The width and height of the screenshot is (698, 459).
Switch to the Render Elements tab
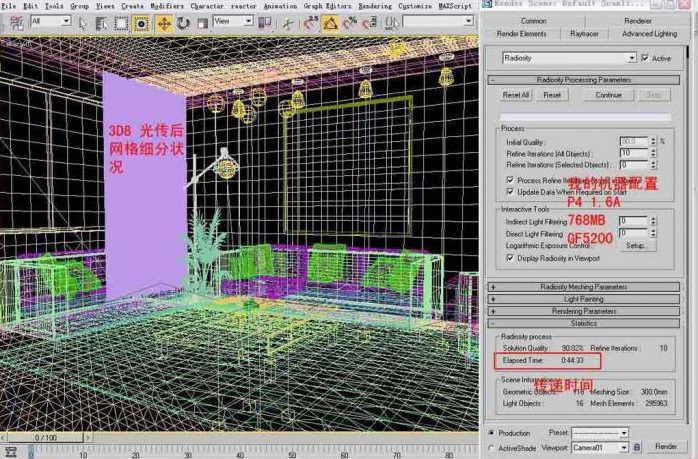(x=521, y=33)
